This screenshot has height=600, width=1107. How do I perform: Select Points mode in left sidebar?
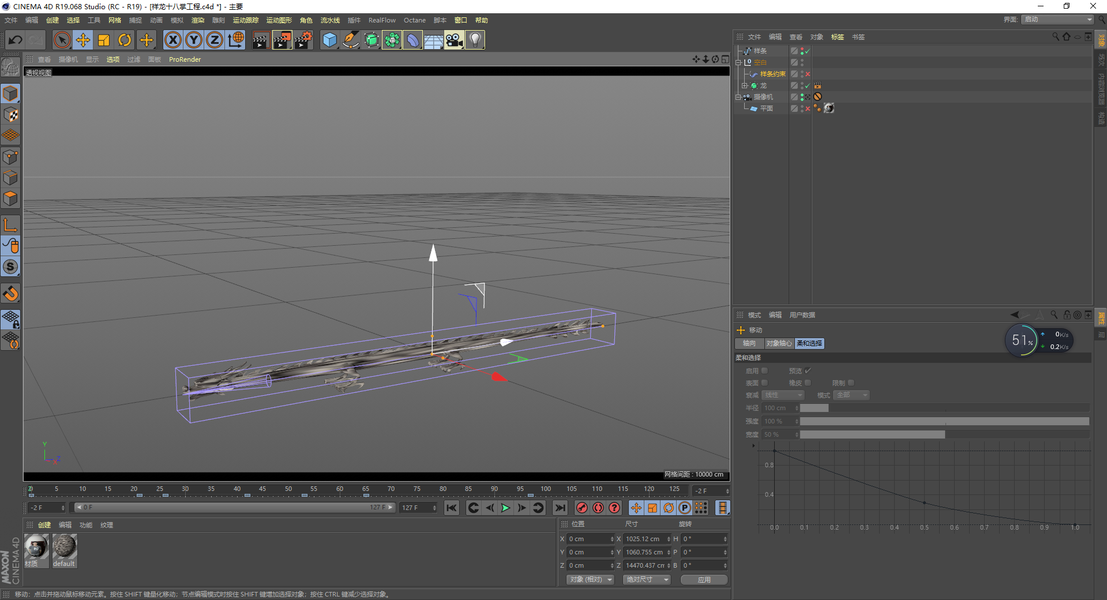click(x=11, y=157)
